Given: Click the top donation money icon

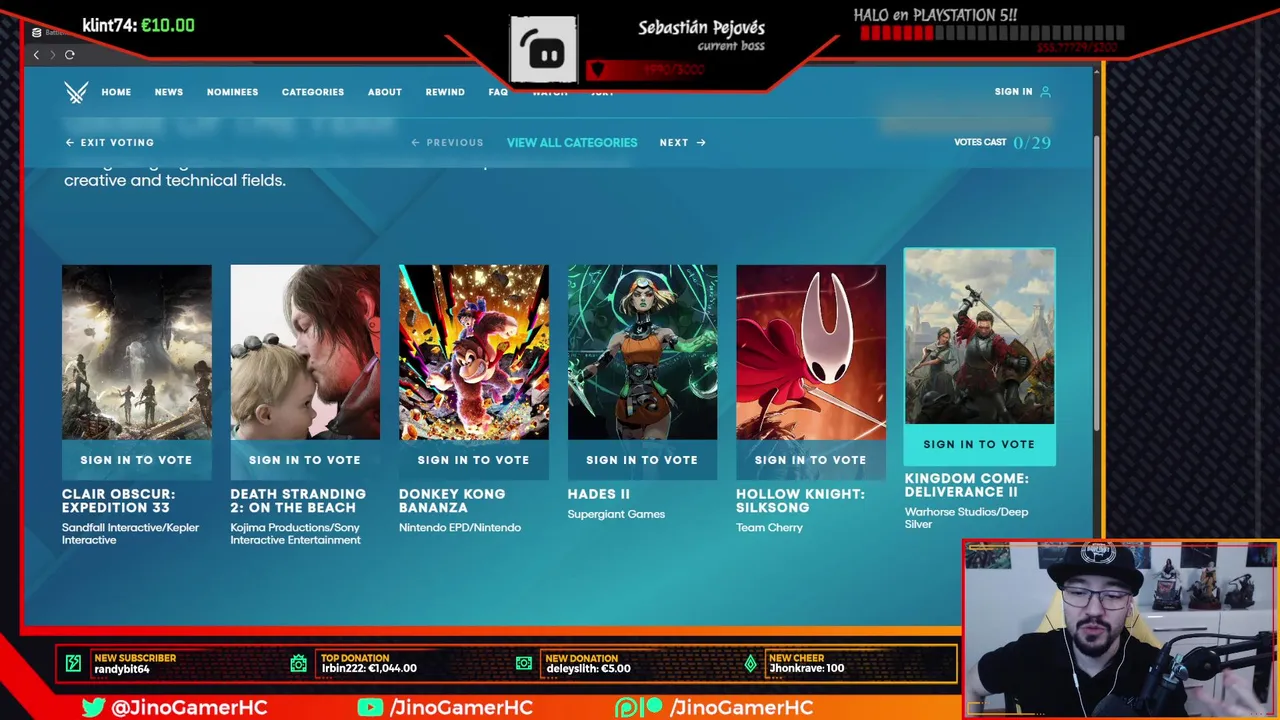Looking at the screenshot, I should (x=298, y=663).
